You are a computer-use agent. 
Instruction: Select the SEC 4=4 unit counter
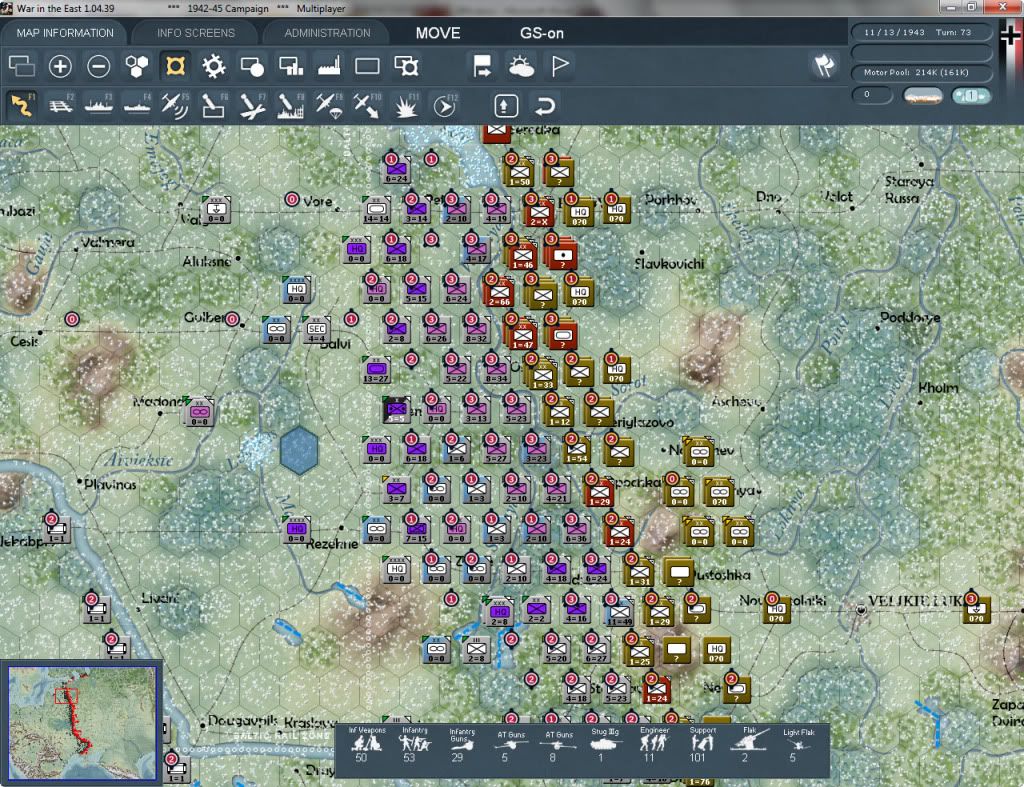point(317,330)
